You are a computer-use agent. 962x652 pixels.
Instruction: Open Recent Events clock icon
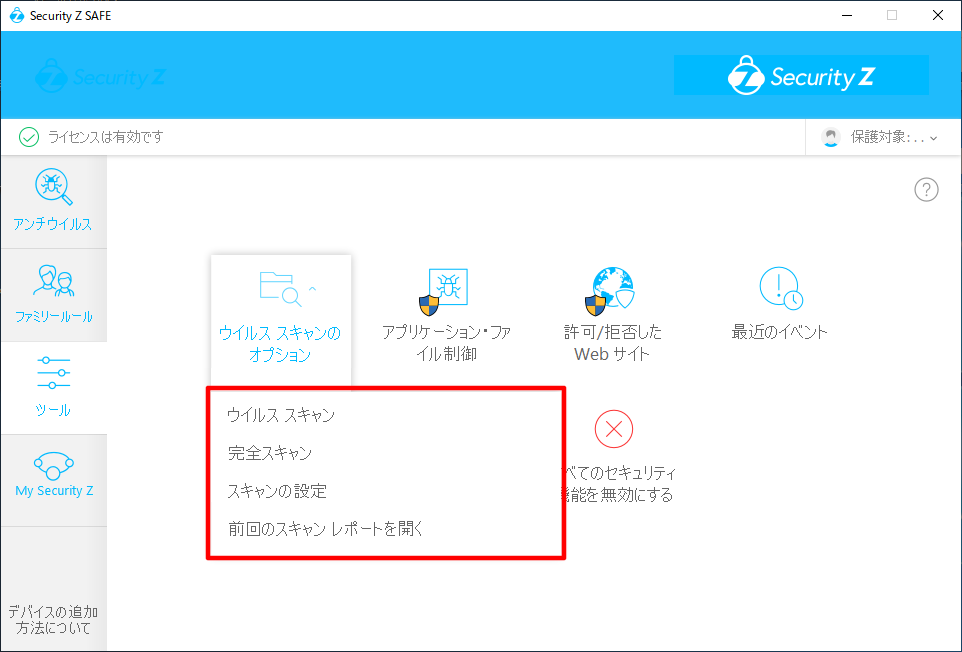coord(780,288)
